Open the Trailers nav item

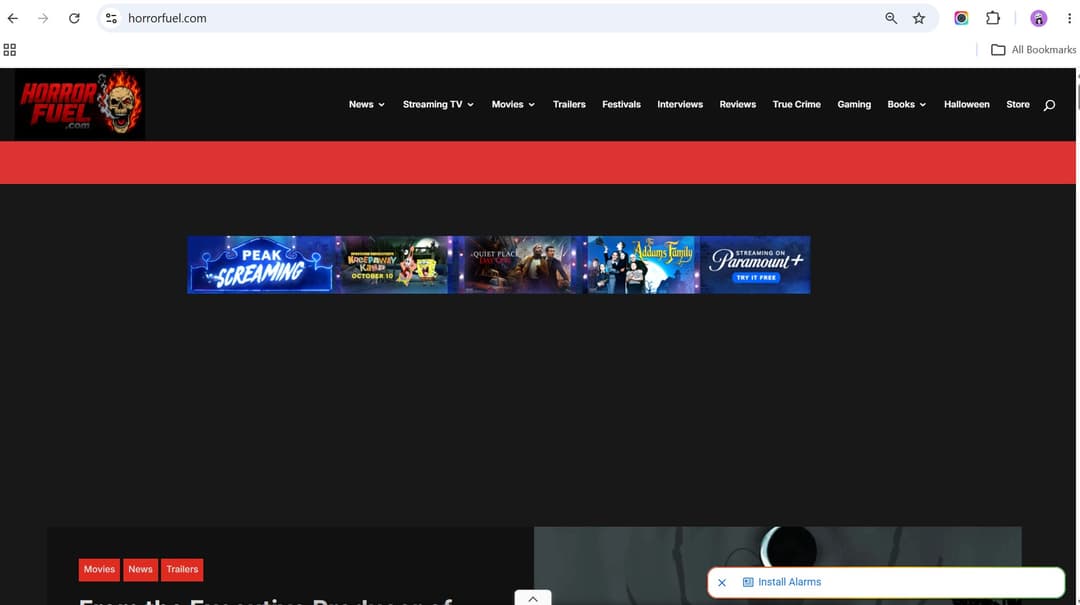tap(569, 105)
